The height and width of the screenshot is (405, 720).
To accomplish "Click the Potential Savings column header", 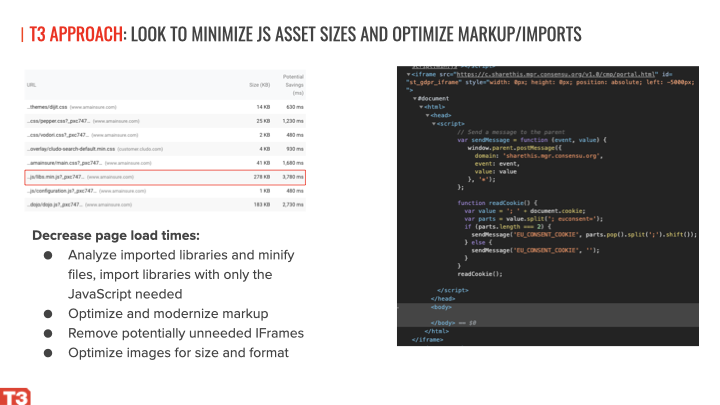I will pos(293,84).
